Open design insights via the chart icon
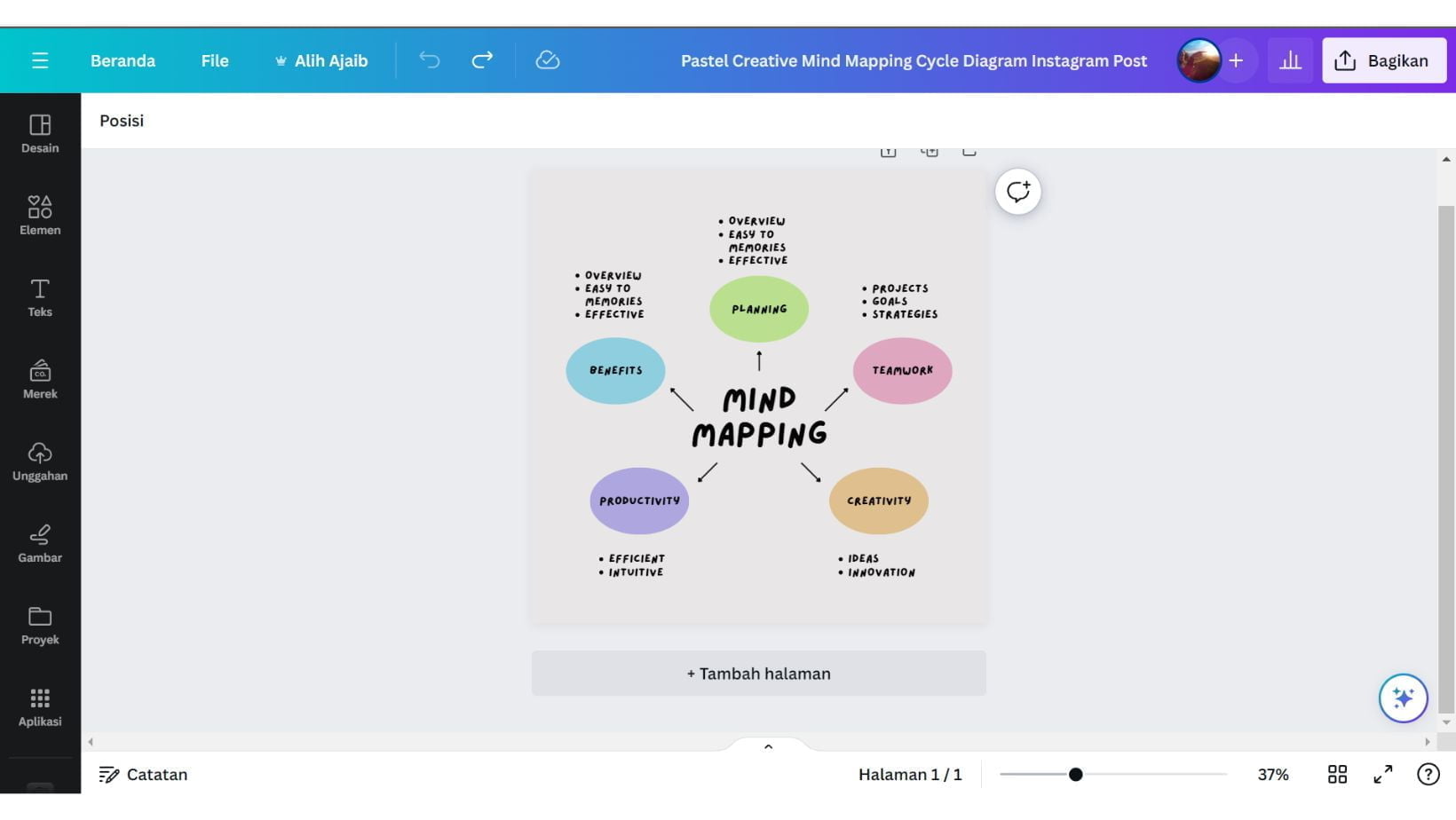Image resolution: width=1456 pixels, height=820 pixels. pyautogui.click(x=1290, y=60)
